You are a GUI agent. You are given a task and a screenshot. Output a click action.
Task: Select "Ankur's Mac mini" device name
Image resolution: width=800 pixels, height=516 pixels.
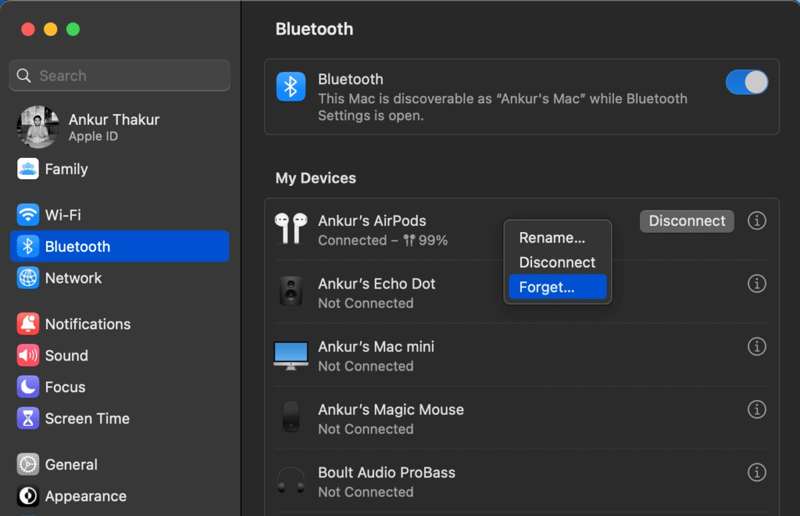(376, 347)
